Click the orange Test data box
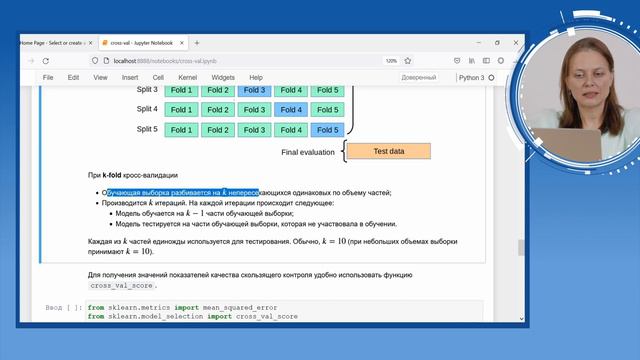 pos(389,151)
